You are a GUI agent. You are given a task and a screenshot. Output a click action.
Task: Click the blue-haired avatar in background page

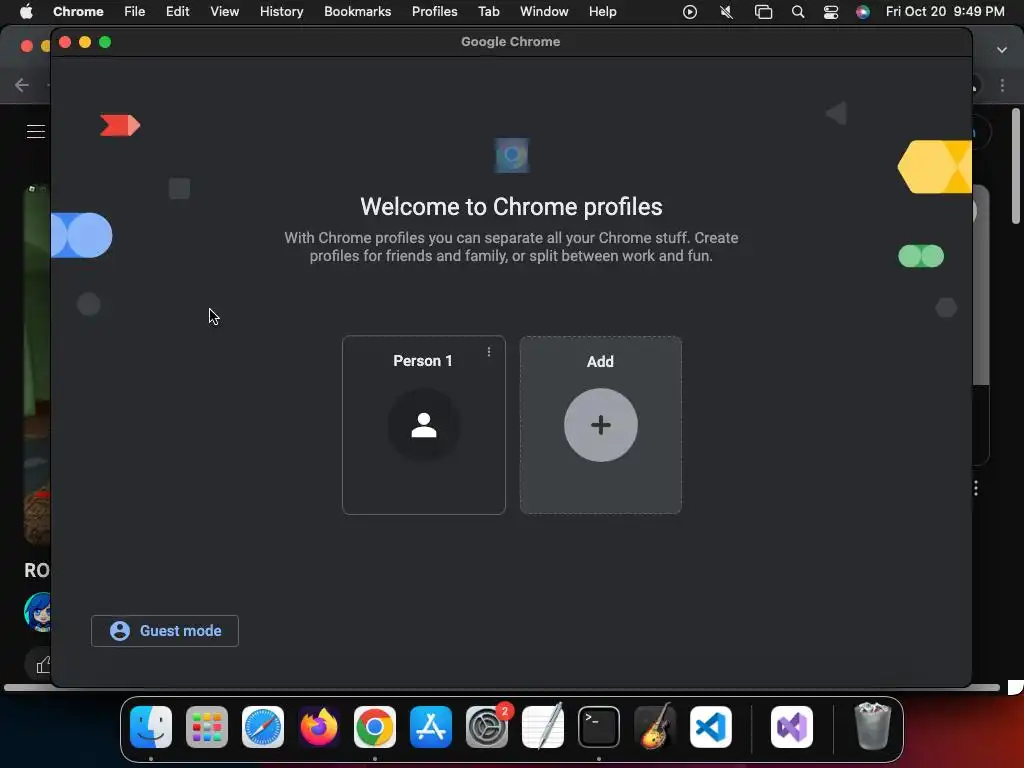click(38, 612)
